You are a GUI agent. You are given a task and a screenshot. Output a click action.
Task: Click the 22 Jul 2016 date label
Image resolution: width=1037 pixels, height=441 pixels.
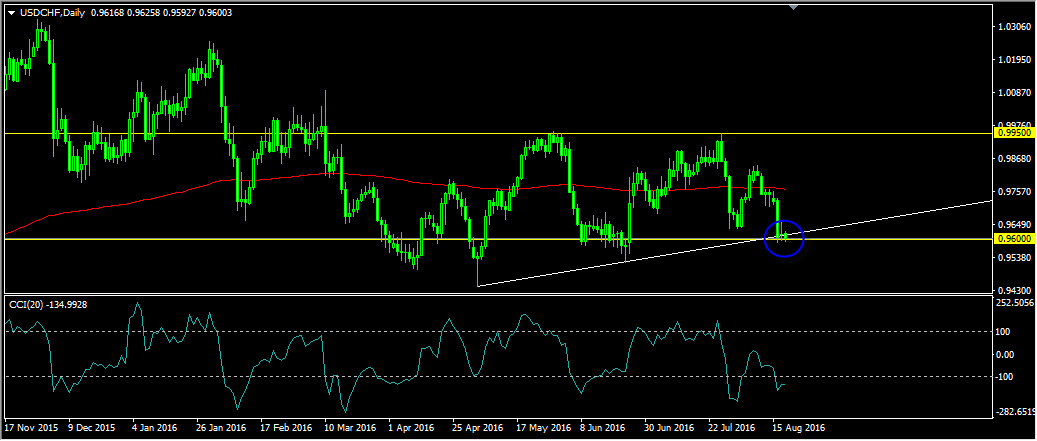click(733, 428)
